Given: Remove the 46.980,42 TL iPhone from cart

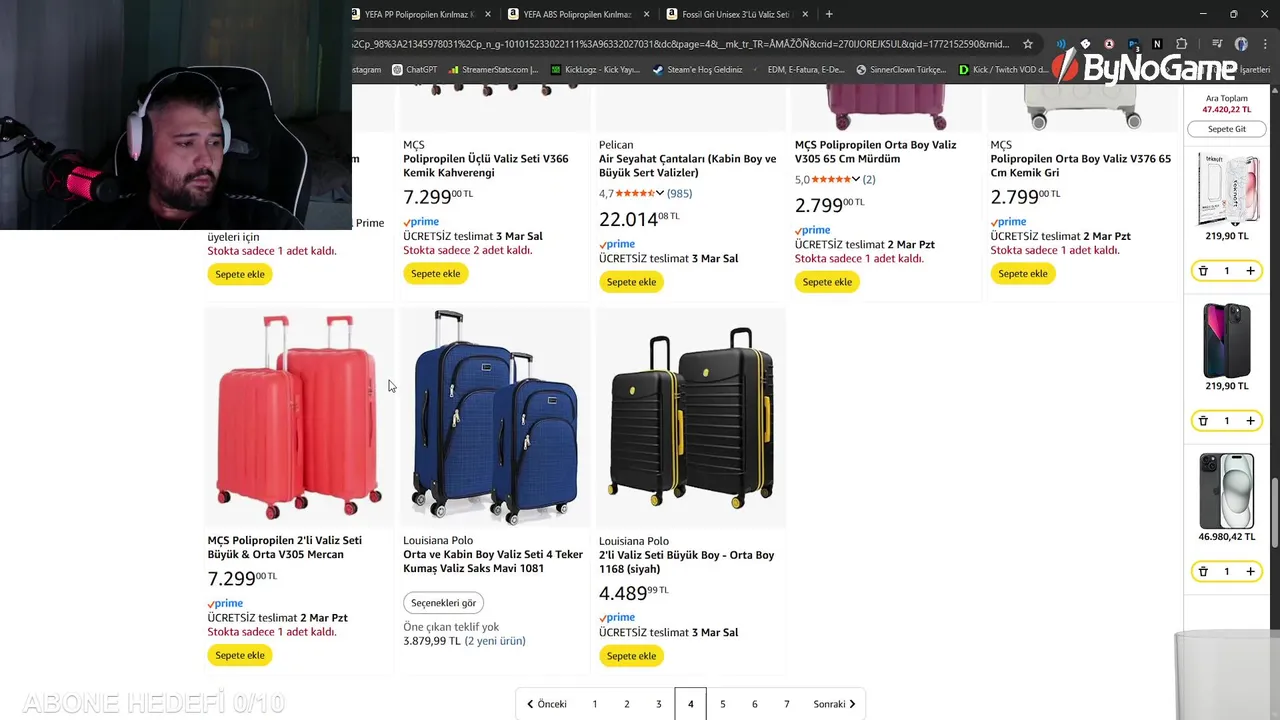Looking at the screenshot, I should coord(1203,571).
